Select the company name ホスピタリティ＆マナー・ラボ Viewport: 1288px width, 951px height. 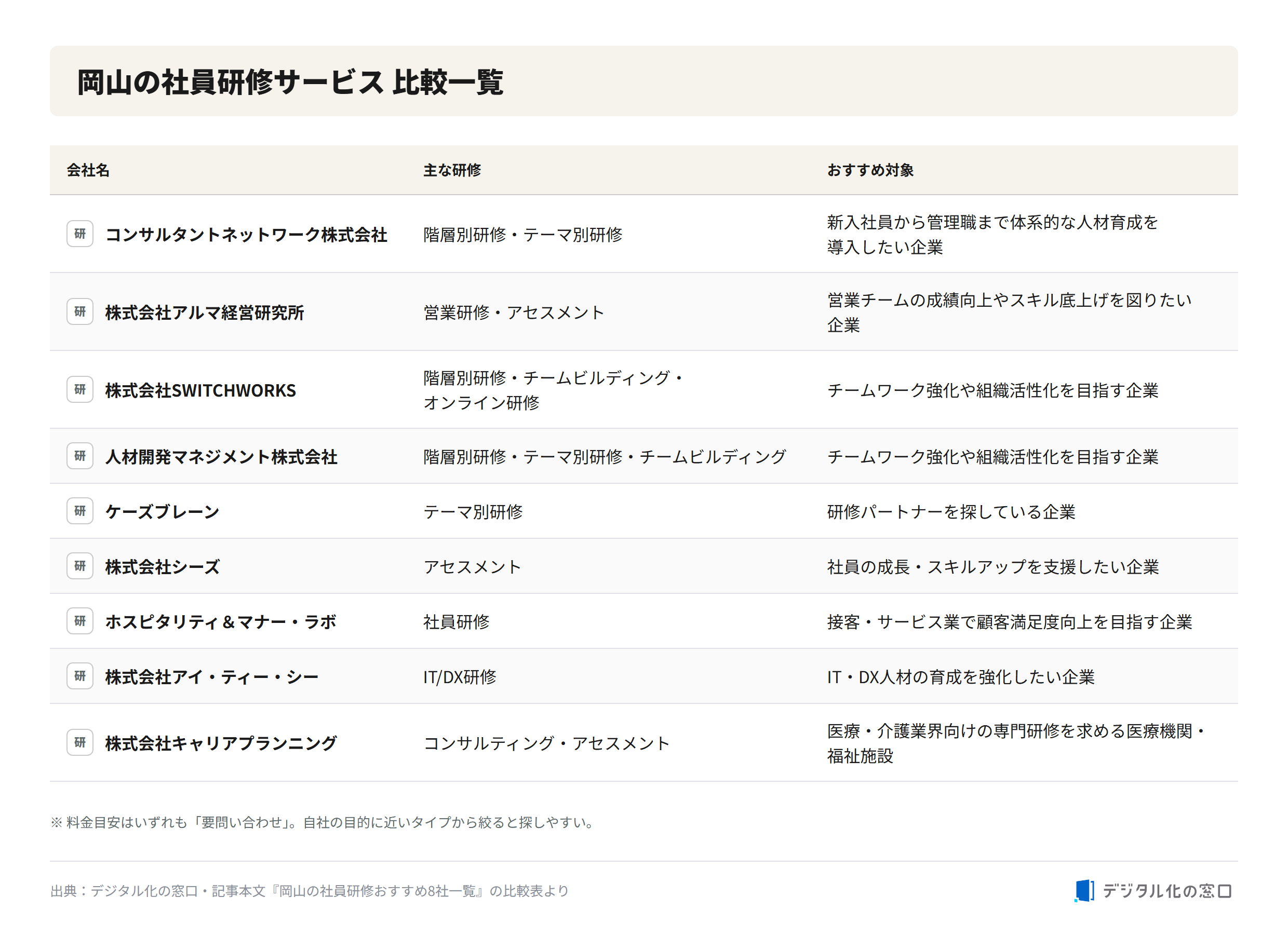tap(221, 622)
